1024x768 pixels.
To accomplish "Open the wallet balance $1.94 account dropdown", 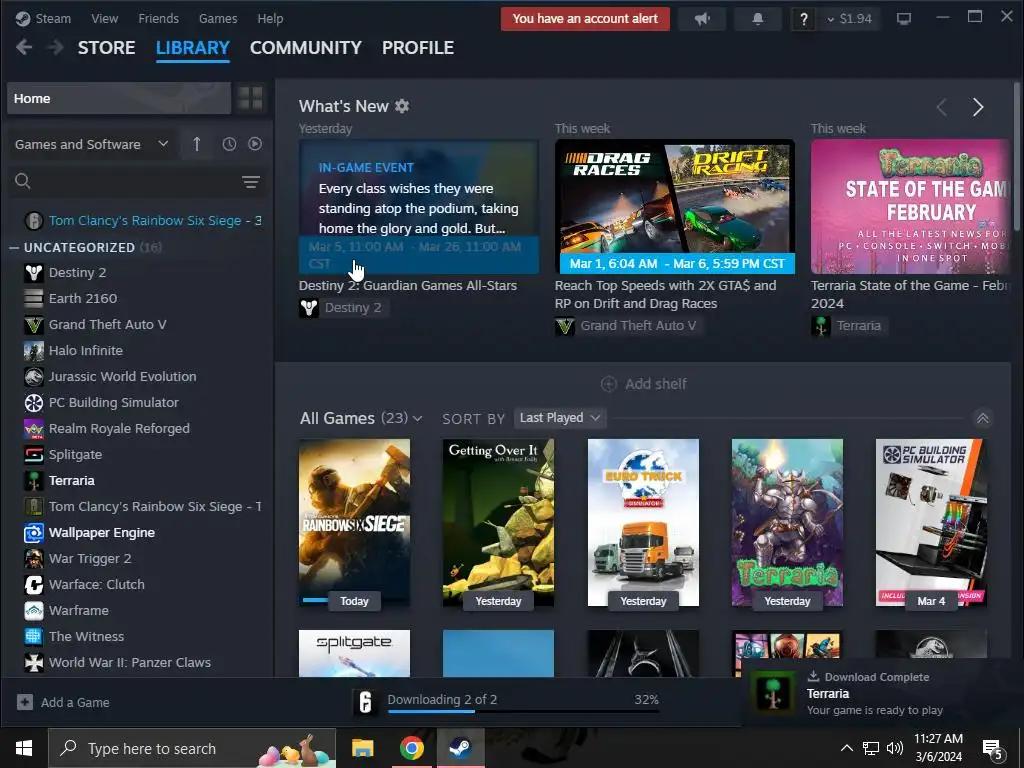I will (x=850, y=19).
